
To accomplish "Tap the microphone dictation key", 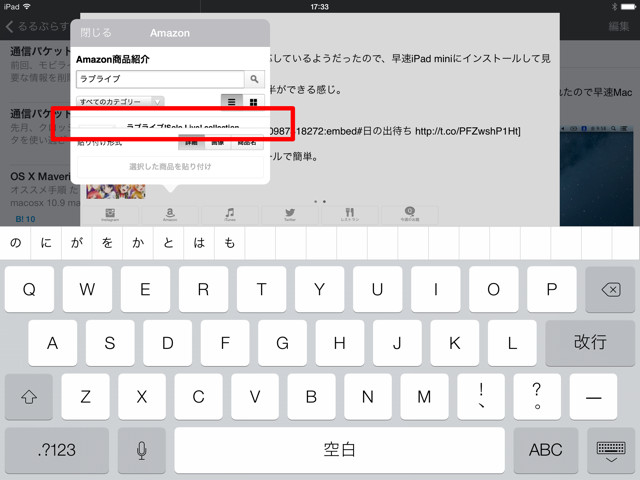I will point(142,450).
